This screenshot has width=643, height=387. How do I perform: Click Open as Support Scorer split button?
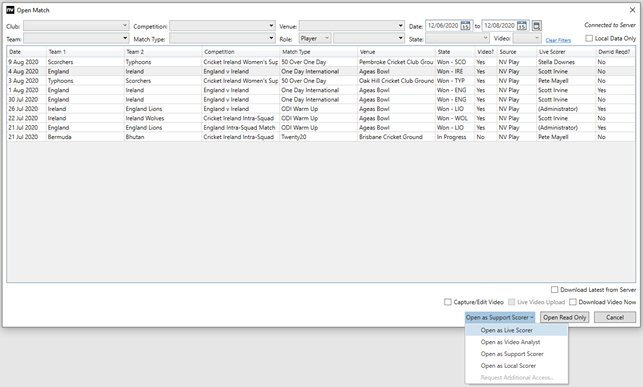coord(500,317)
